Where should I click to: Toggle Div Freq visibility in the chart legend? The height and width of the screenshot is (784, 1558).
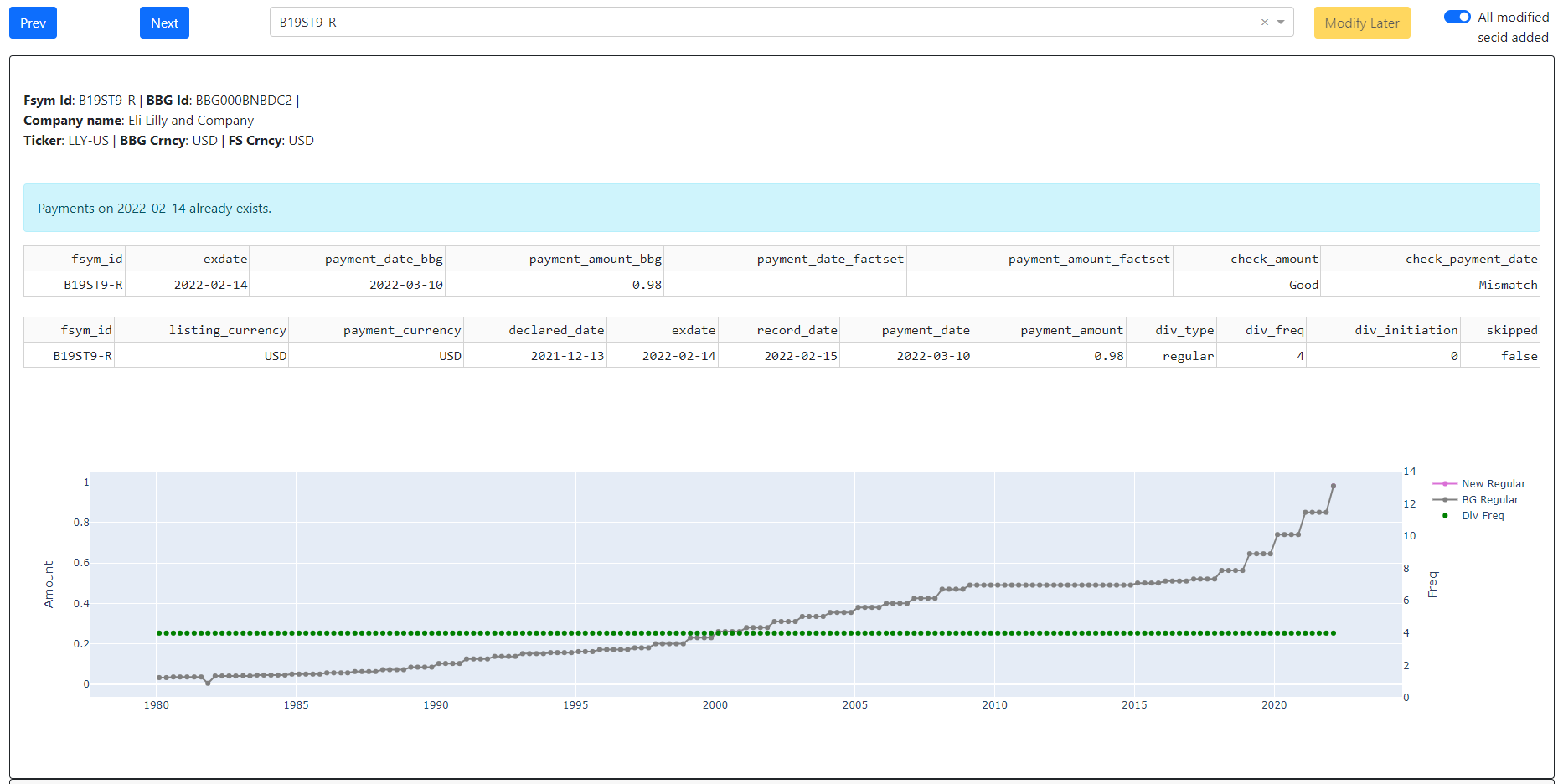1483,515
